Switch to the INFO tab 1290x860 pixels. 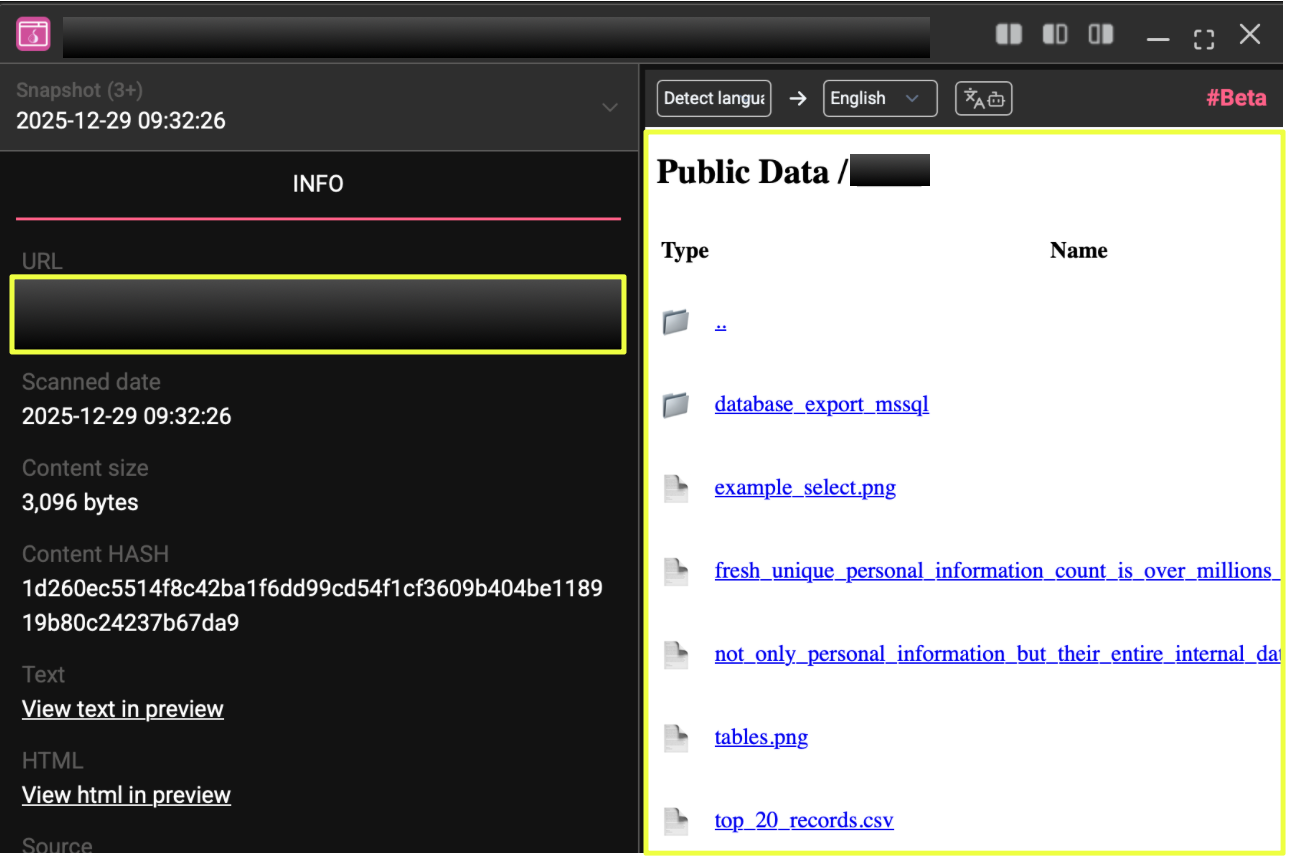point(318,184)
